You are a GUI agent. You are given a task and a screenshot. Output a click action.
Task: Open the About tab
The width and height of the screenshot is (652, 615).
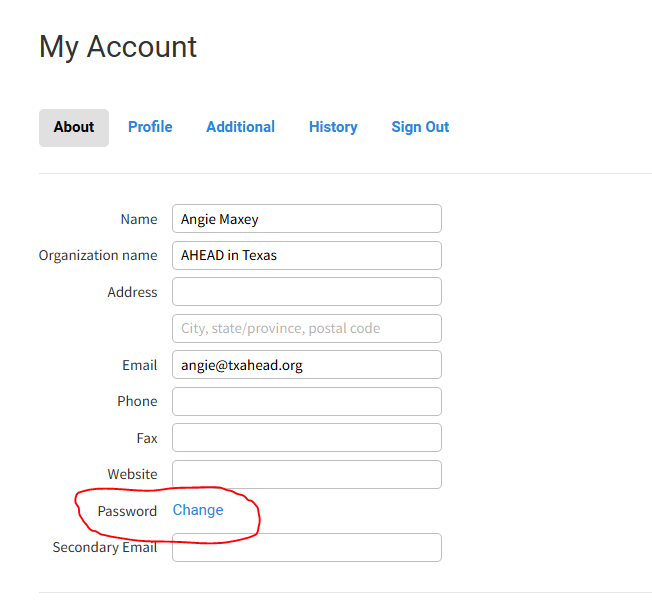(74, 127)
